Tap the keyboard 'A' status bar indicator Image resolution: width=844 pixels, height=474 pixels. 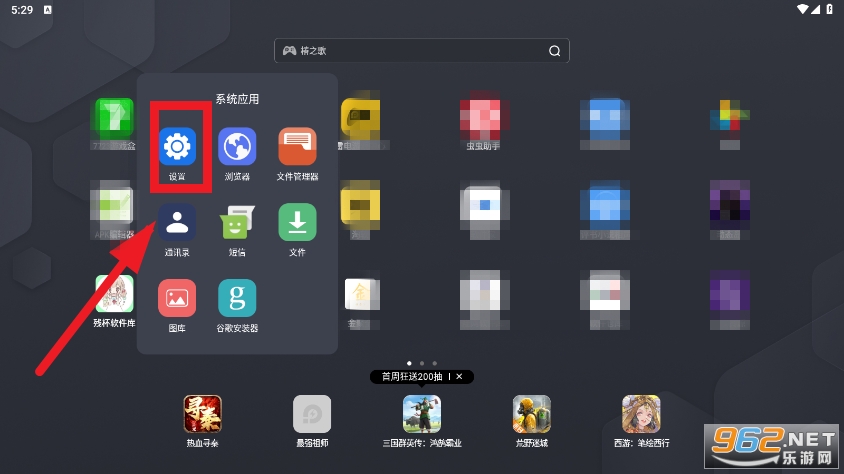(x=47, y=10)
